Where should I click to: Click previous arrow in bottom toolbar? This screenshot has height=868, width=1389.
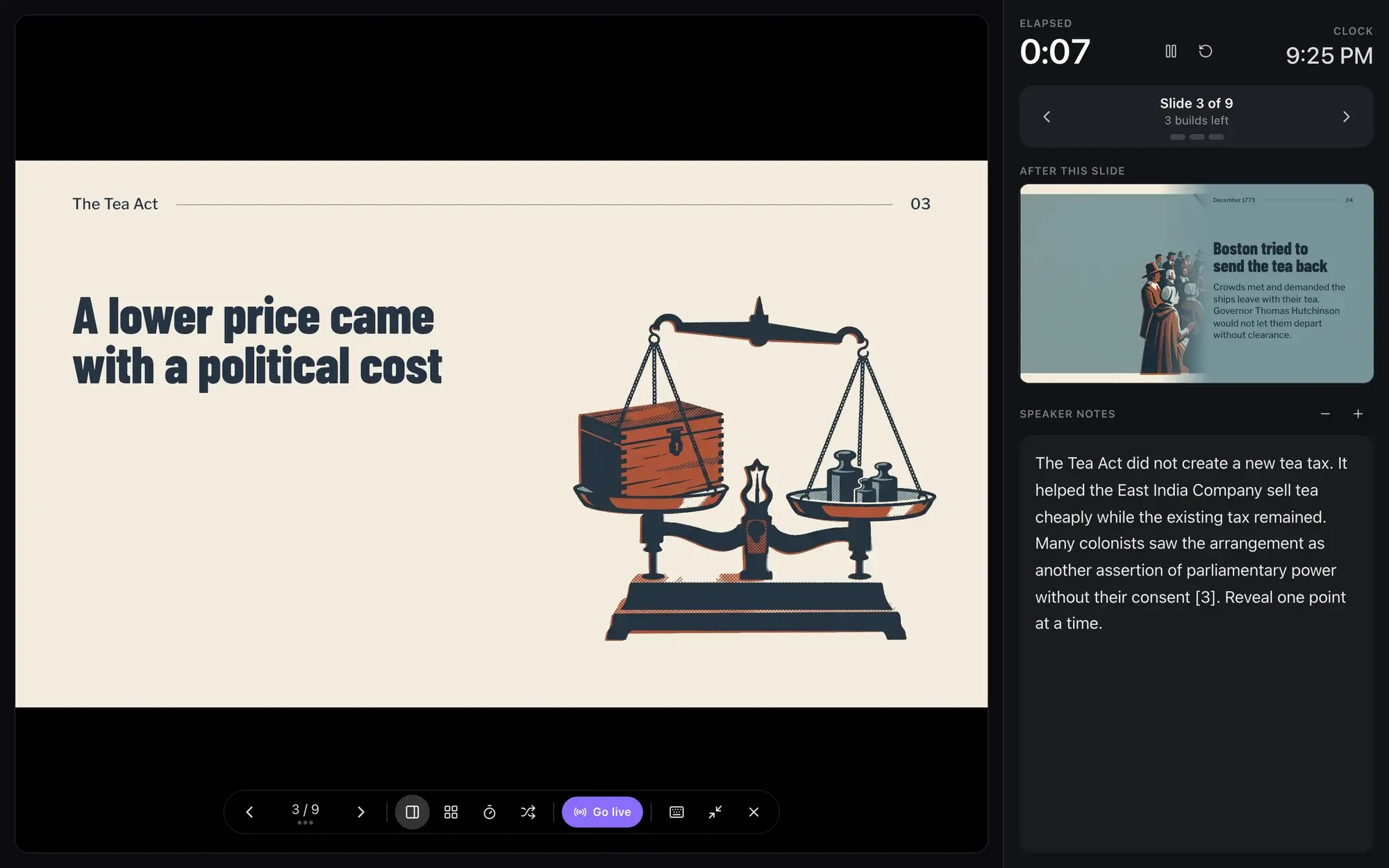[250, 812]
